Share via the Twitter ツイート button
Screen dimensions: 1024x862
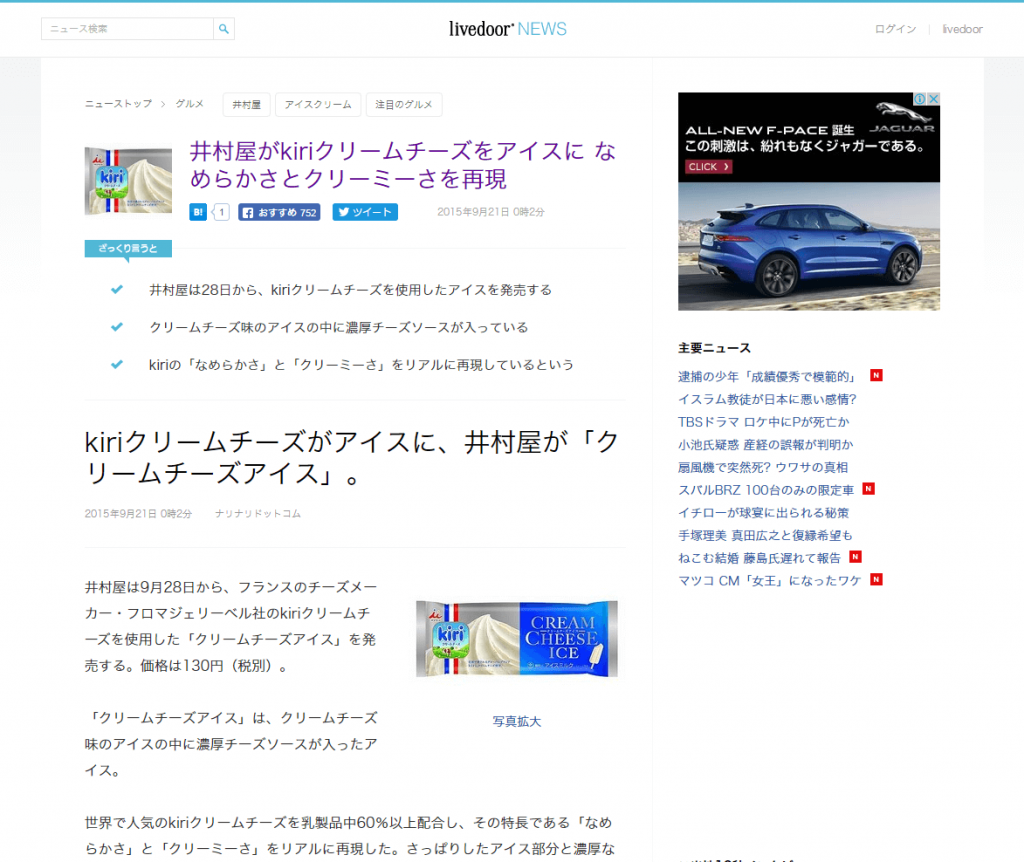pyautogui.click(x=365, y=212)
